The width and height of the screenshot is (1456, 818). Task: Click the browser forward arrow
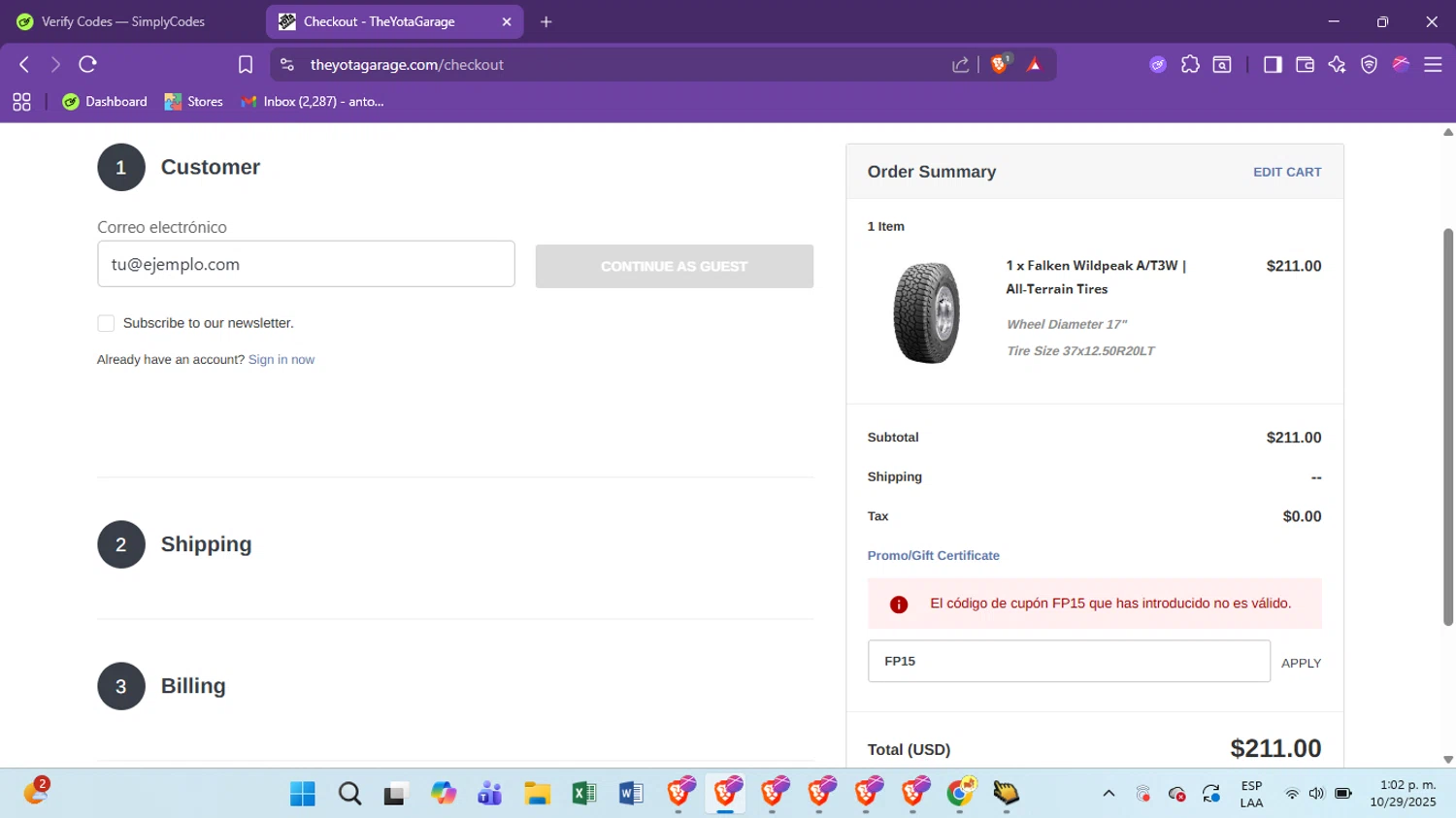[55, 64]
